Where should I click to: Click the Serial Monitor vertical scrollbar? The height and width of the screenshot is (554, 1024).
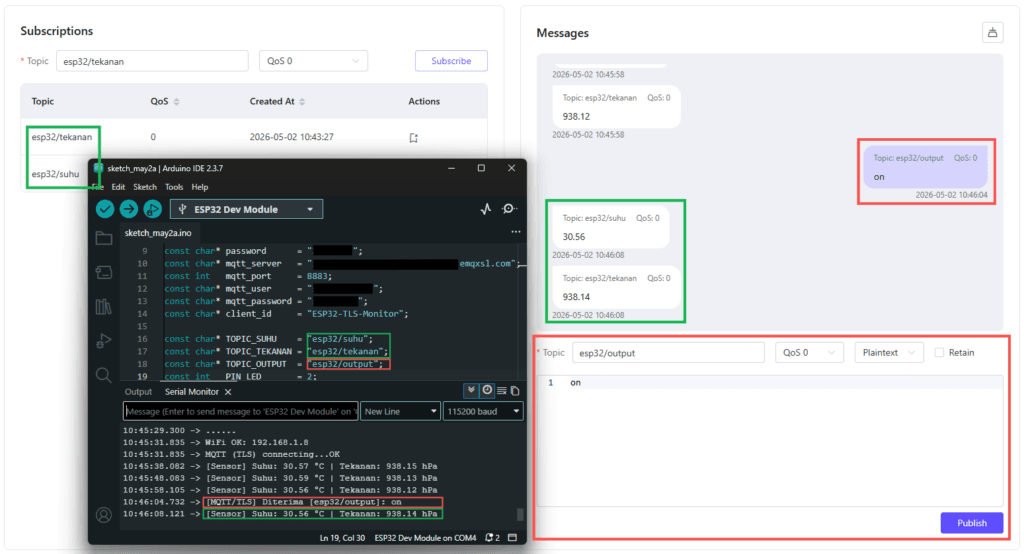click(x=520, y=515)
